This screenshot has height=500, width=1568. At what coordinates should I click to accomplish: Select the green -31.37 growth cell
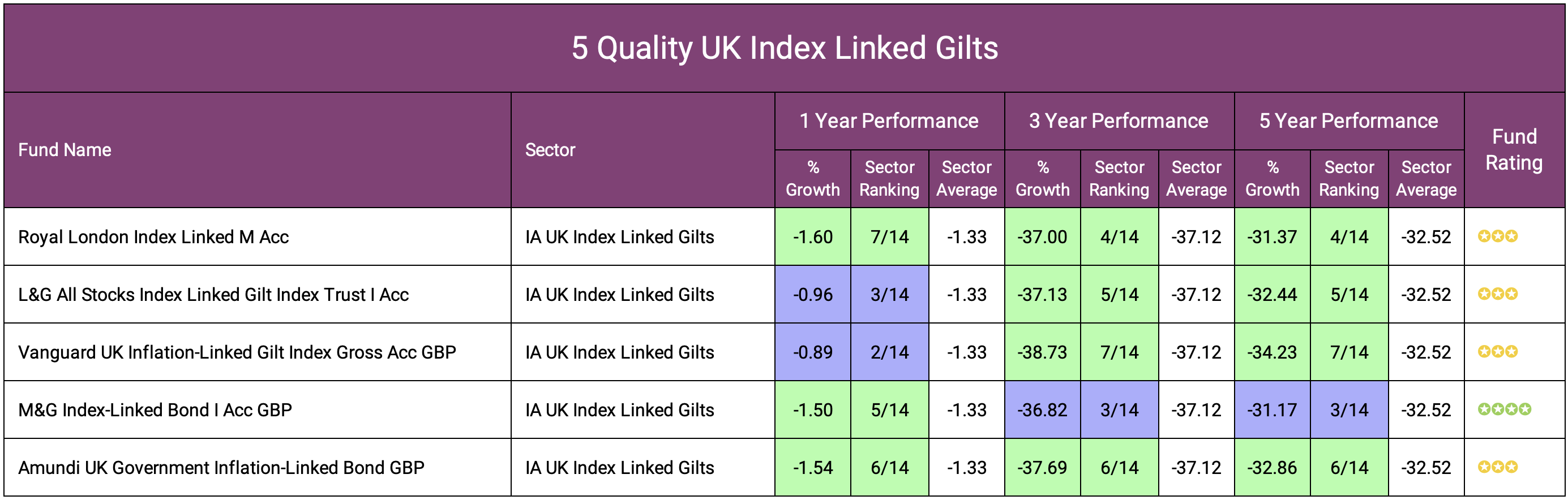1271,236
